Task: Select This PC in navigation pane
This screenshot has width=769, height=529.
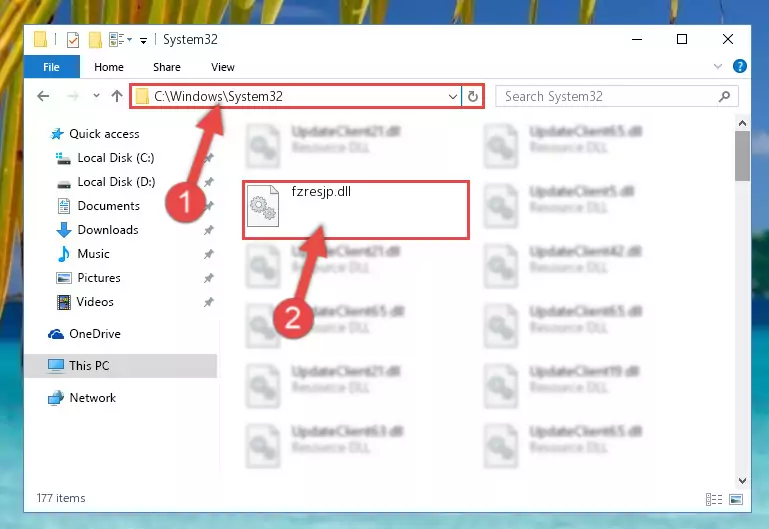Action: (120, 366)
